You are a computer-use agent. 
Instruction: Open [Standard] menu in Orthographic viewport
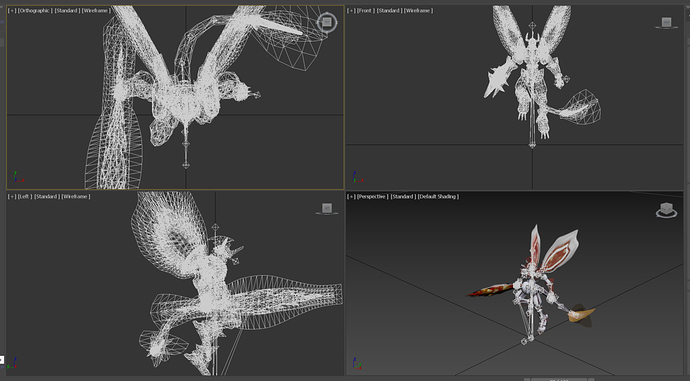click(x=67, y=11)
